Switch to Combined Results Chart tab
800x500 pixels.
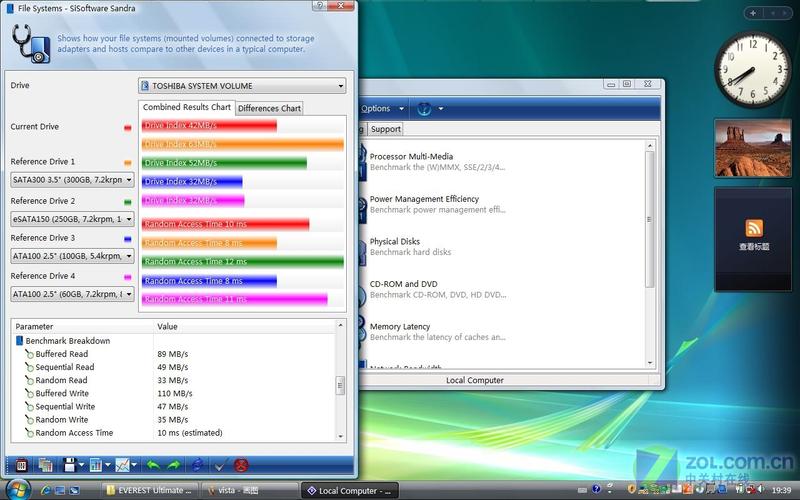187,107
